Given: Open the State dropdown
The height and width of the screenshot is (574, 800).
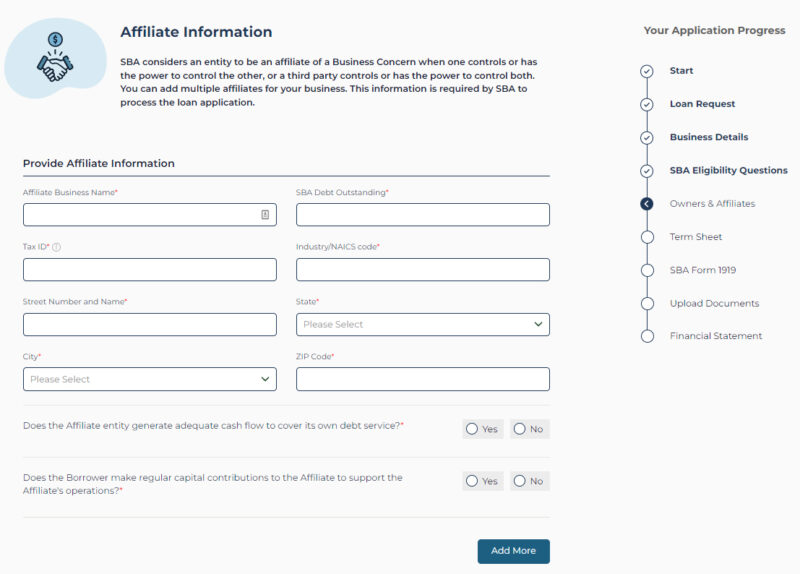Looking at the screenshot, I should [x=423, y=324].
